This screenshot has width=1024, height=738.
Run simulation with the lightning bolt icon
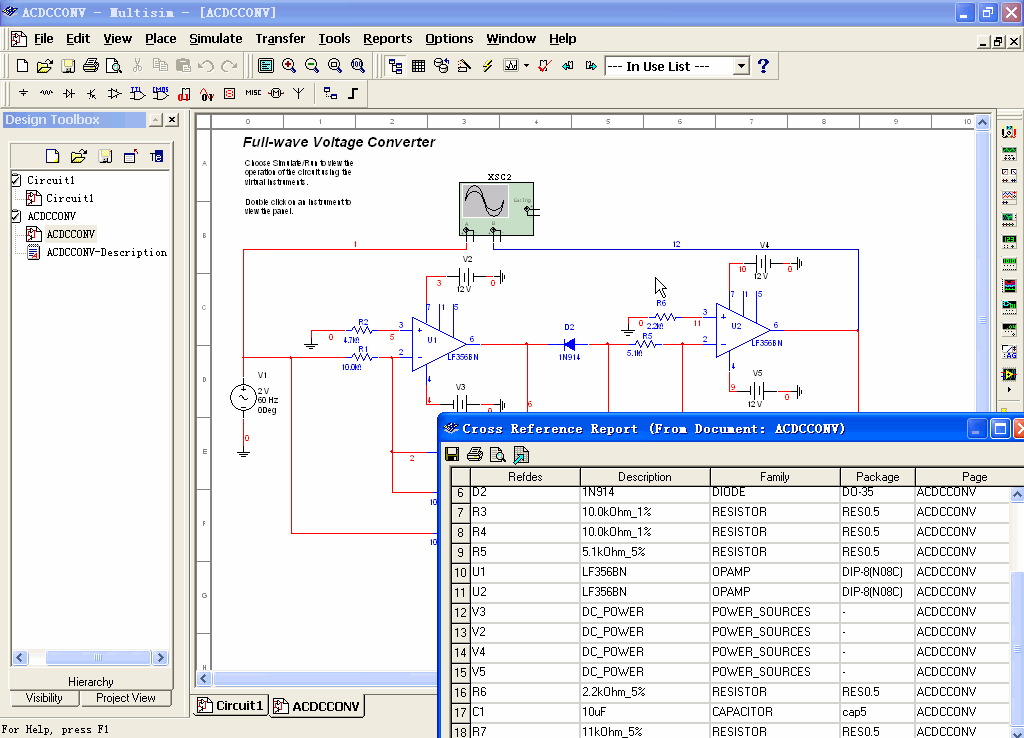tap(487, 66)
